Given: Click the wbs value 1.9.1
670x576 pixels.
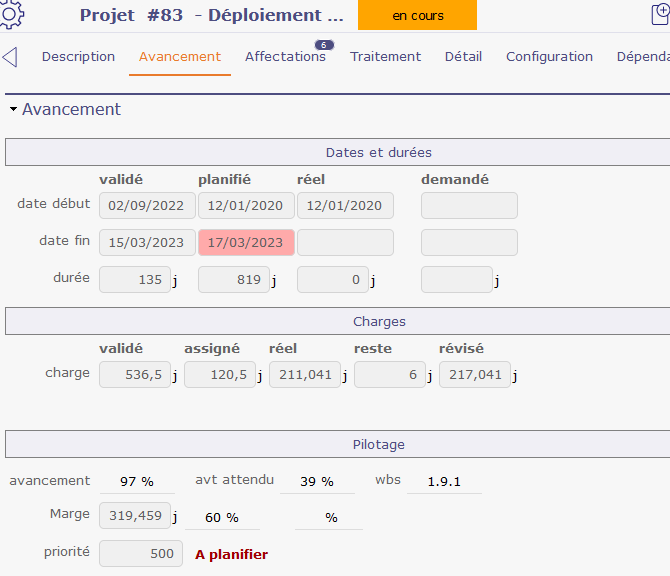Looking at the screenshot, I should pyautogui.click(x=443, y=481).
